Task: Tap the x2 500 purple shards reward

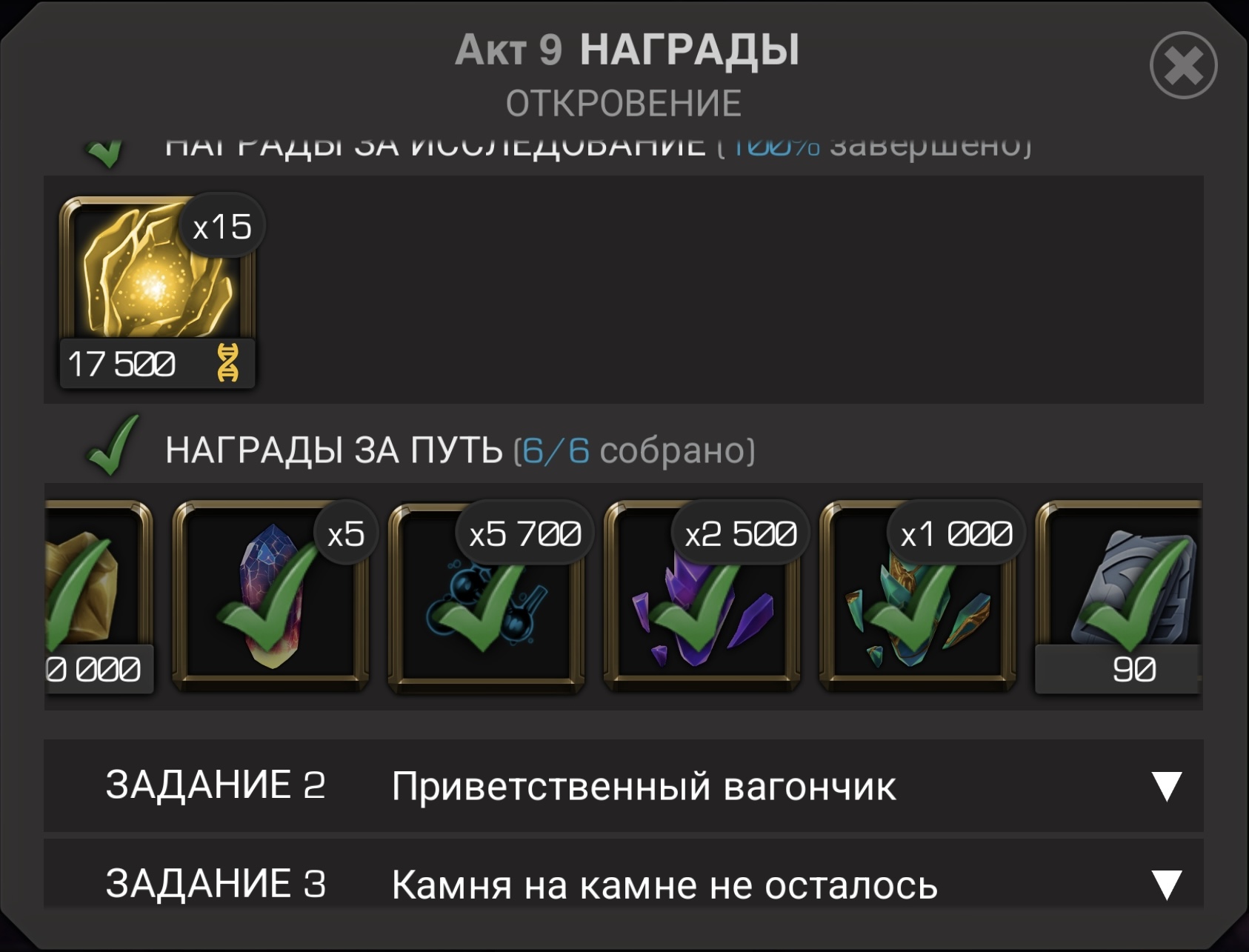Action: click(x=702, y=597)
